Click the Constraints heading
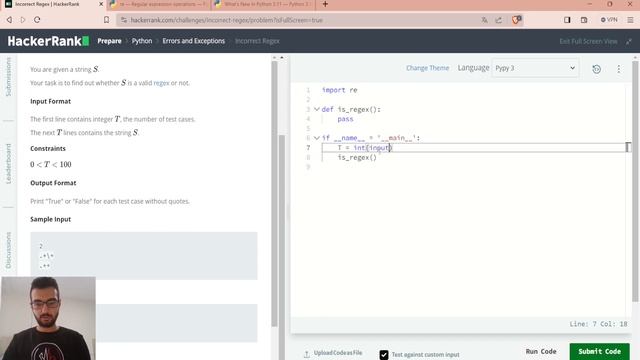640x360 pixels. pos(48,149)
